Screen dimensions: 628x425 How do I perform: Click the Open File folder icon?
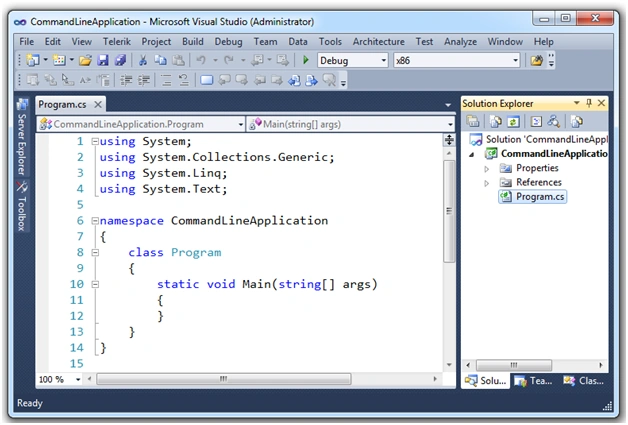click(85, 60)
